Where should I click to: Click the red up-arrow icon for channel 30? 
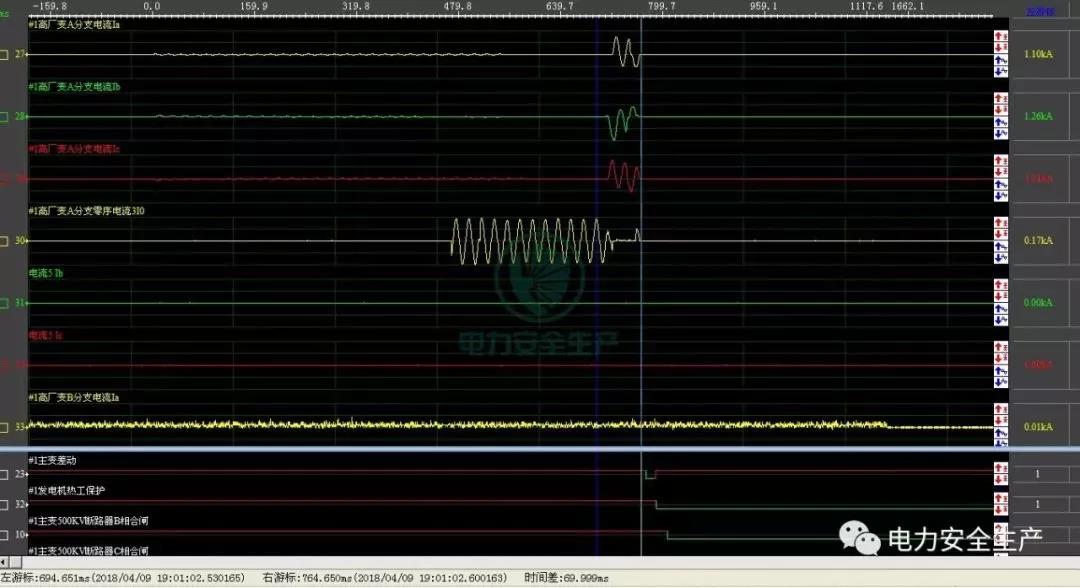tap(1000, 223)
